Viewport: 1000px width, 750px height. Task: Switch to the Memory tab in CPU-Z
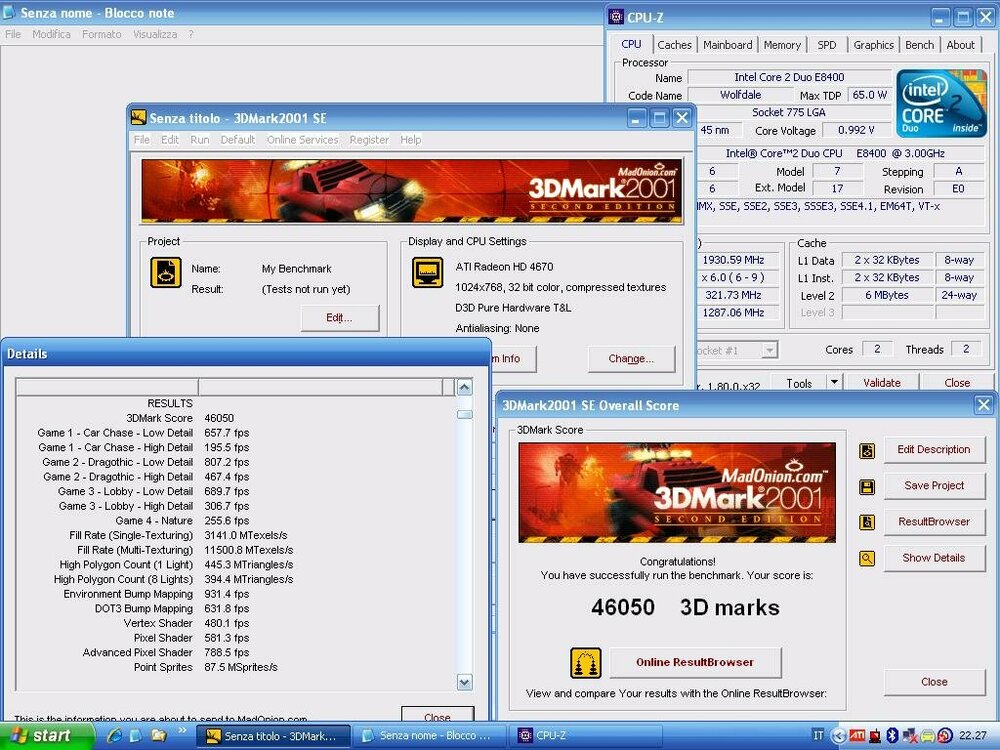click(x=782, y=44)
